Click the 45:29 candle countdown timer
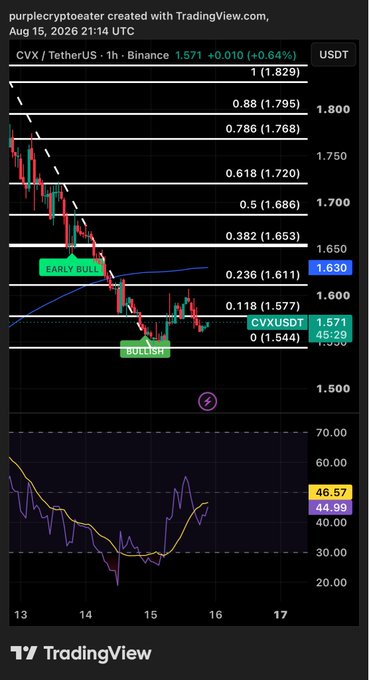The height and width of the screenshot is (680, 369). coord(331,335)
